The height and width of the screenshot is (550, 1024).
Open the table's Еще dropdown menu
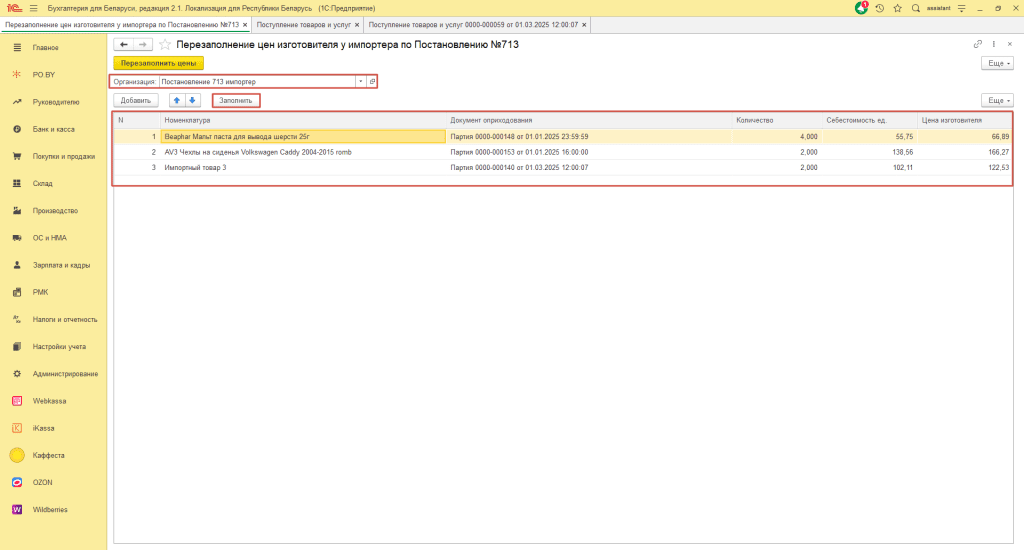click(x=997, y=100)
